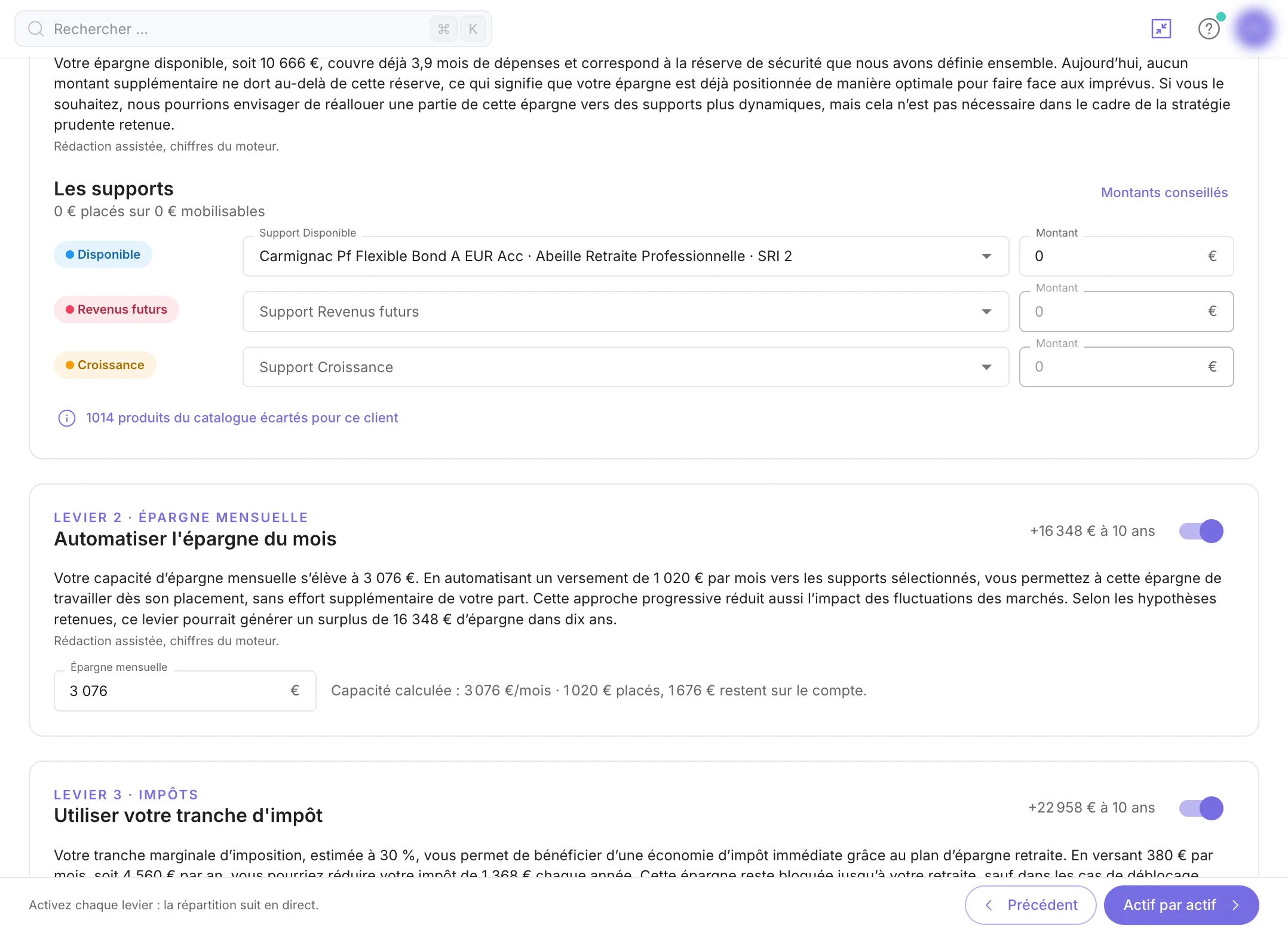Click 'Utiliser votre tranche d'impôt' heading

[x=188, y=815]
